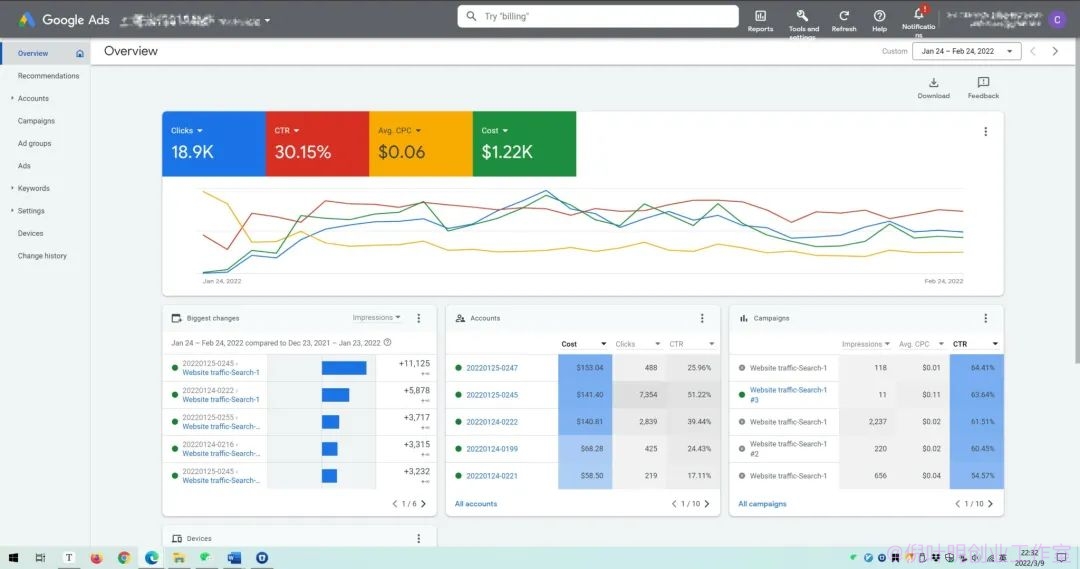Open Change history in the sidebar

42,256
